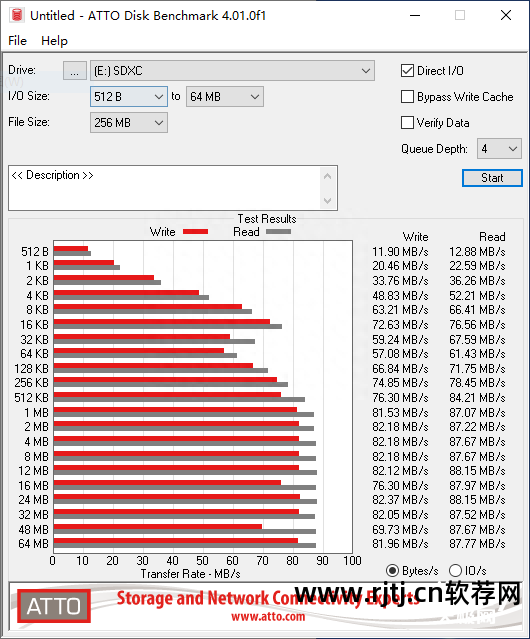The height and width of the screenshot is (639, 530).
Task: Click the gray Read legend swatch
Action: [279, 231]
